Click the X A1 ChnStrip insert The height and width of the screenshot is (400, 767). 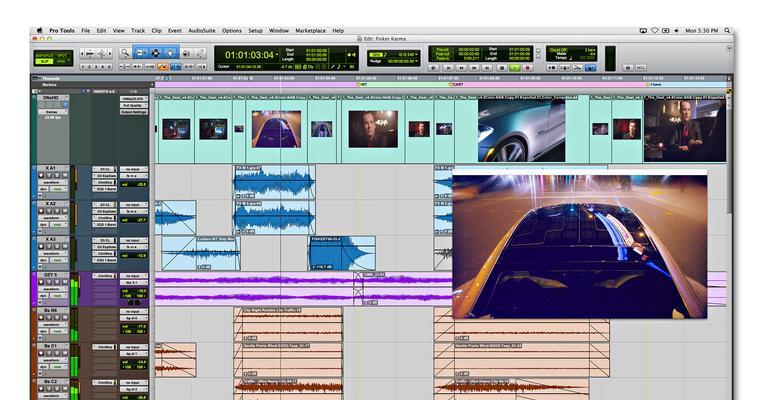point(104,182)
